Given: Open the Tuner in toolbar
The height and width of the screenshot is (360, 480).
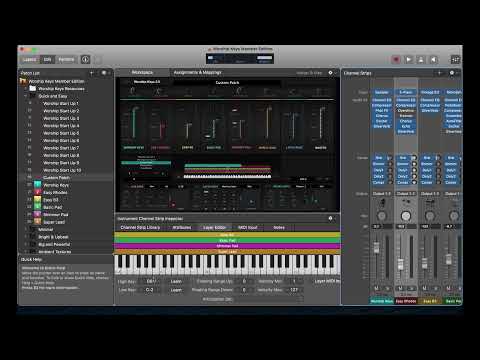Looking at the screenshot, I should point(421,60).
